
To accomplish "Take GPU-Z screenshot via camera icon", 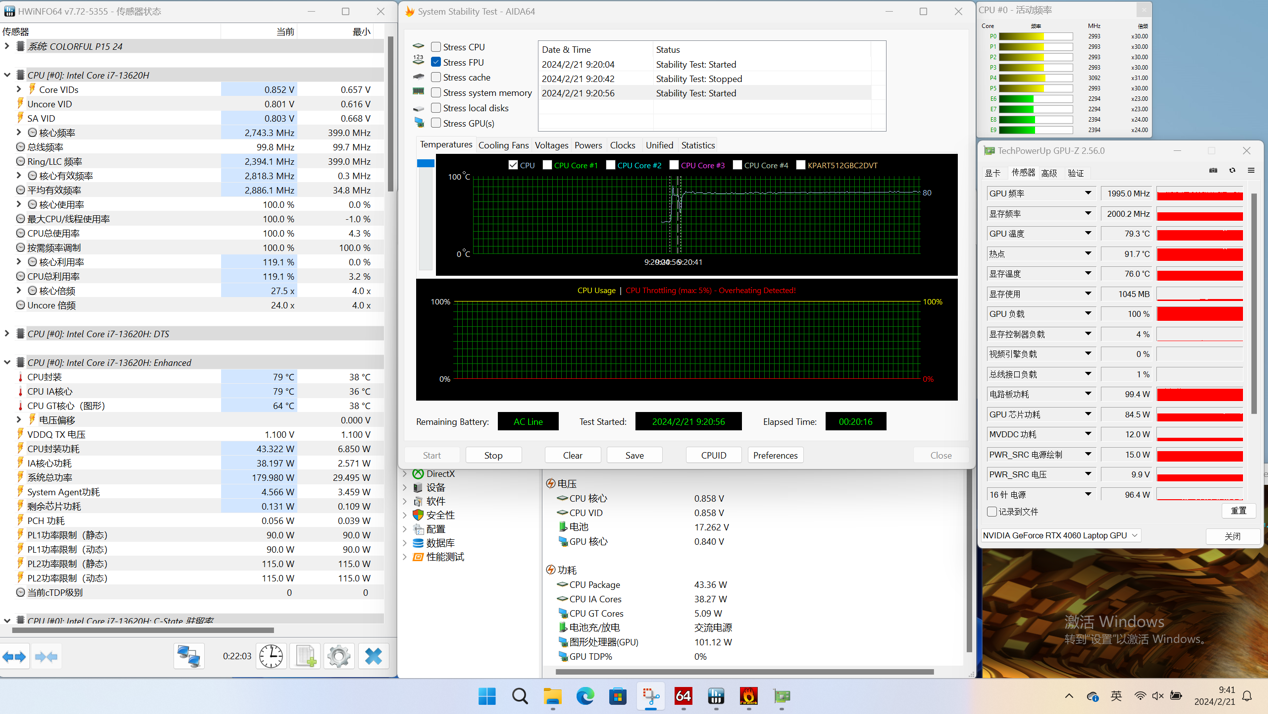I will click(1213, 171).
